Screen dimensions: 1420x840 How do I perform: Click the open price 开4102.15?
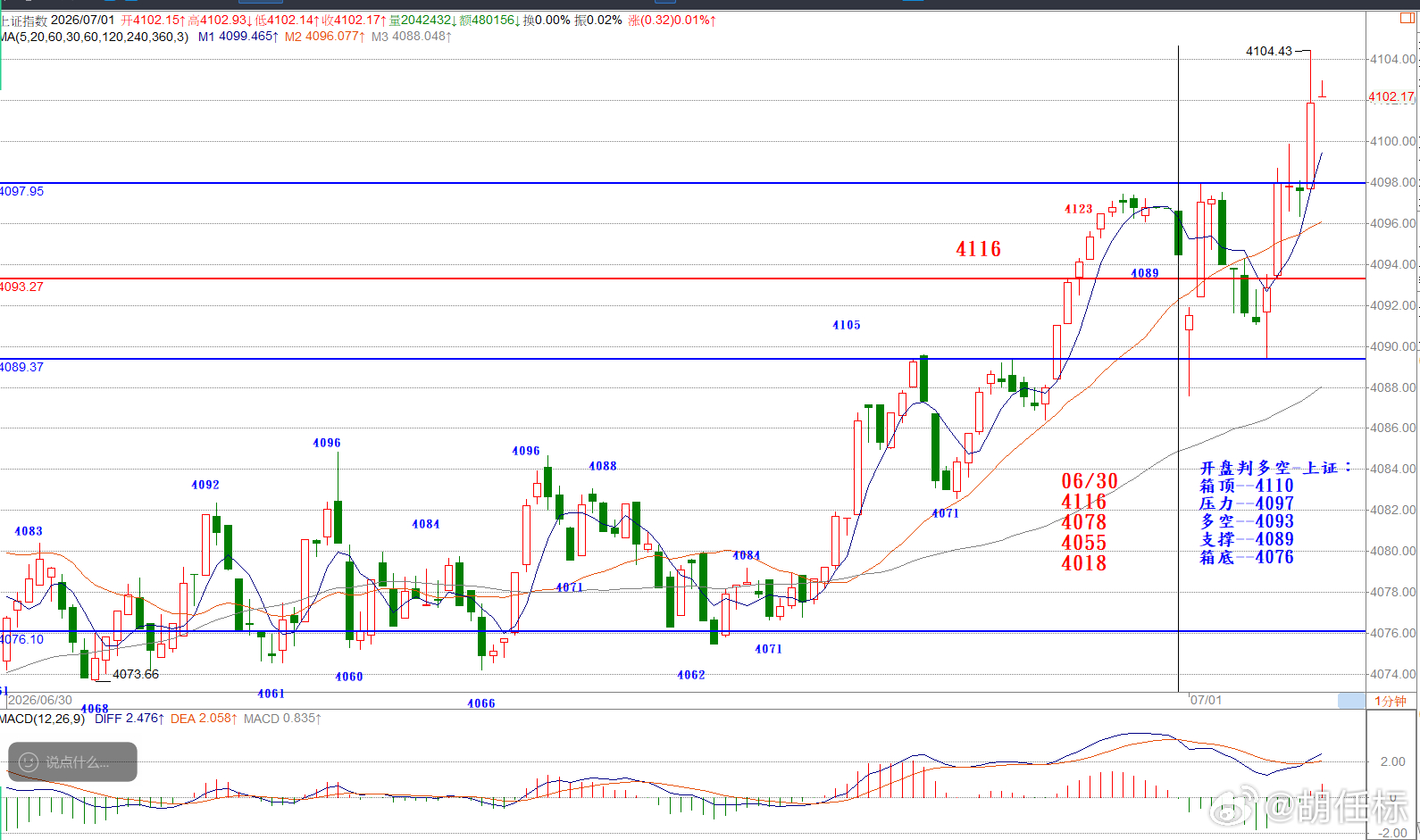click(153, 20)
